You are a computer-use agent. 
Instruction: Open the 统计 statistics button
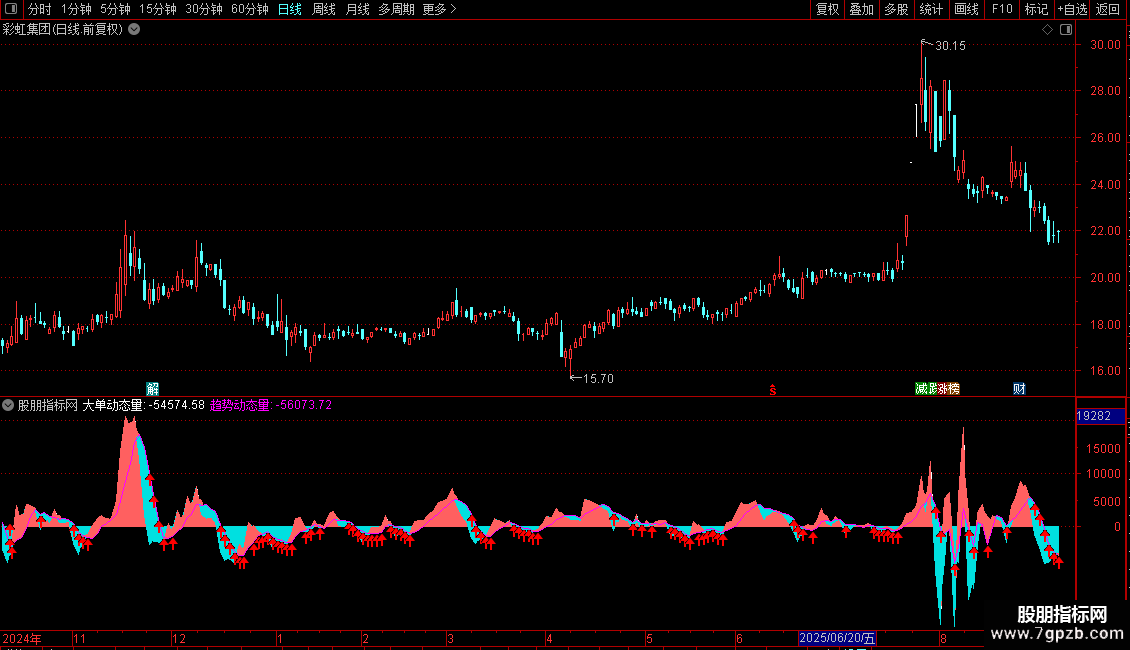pyautogui.click(x=931, y=9)
